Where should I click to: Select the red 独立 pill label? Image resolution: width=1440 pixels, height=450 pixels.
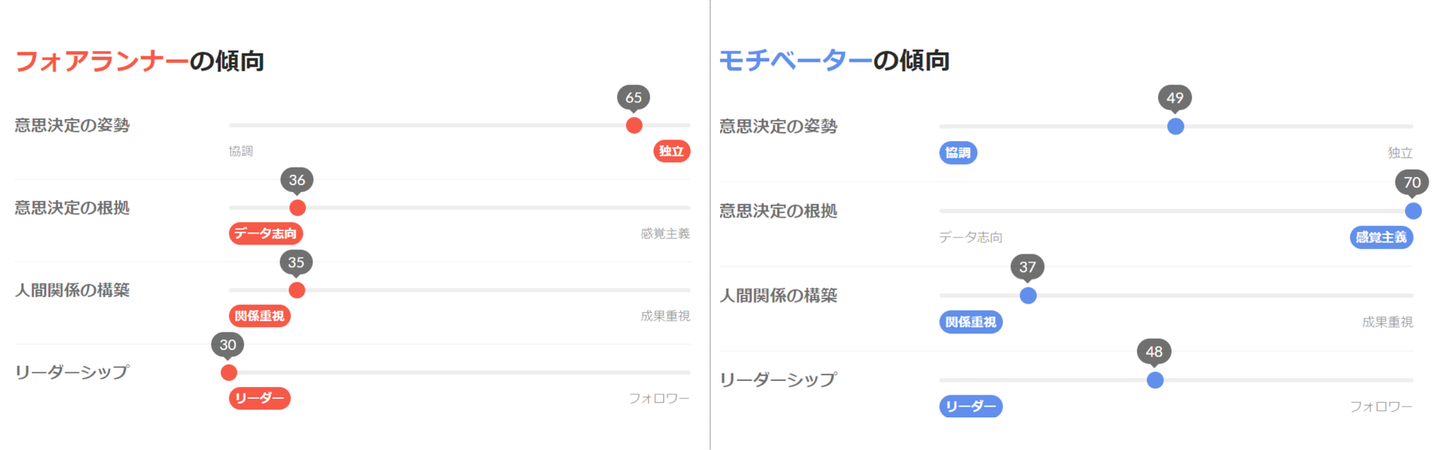pos(672,152)
